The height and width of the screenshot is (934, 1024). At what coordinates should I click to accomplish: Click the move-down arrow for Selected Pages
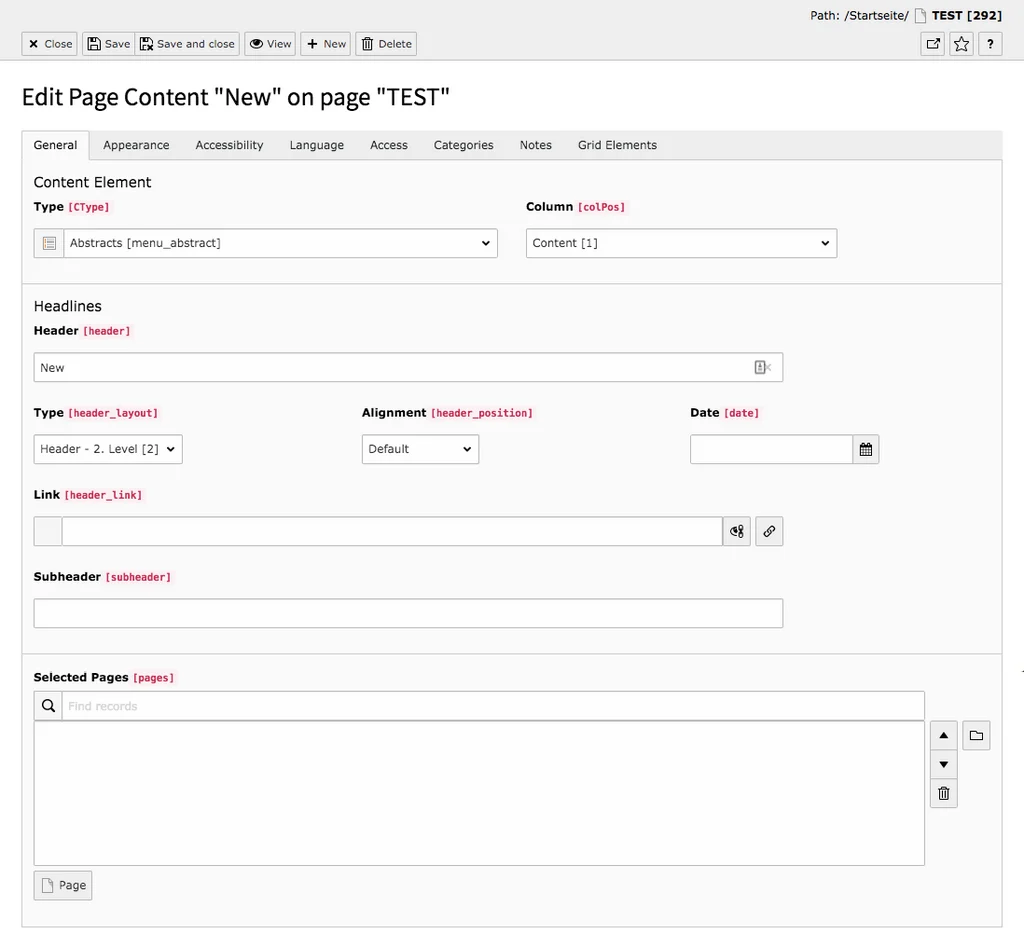click(943, 764)
